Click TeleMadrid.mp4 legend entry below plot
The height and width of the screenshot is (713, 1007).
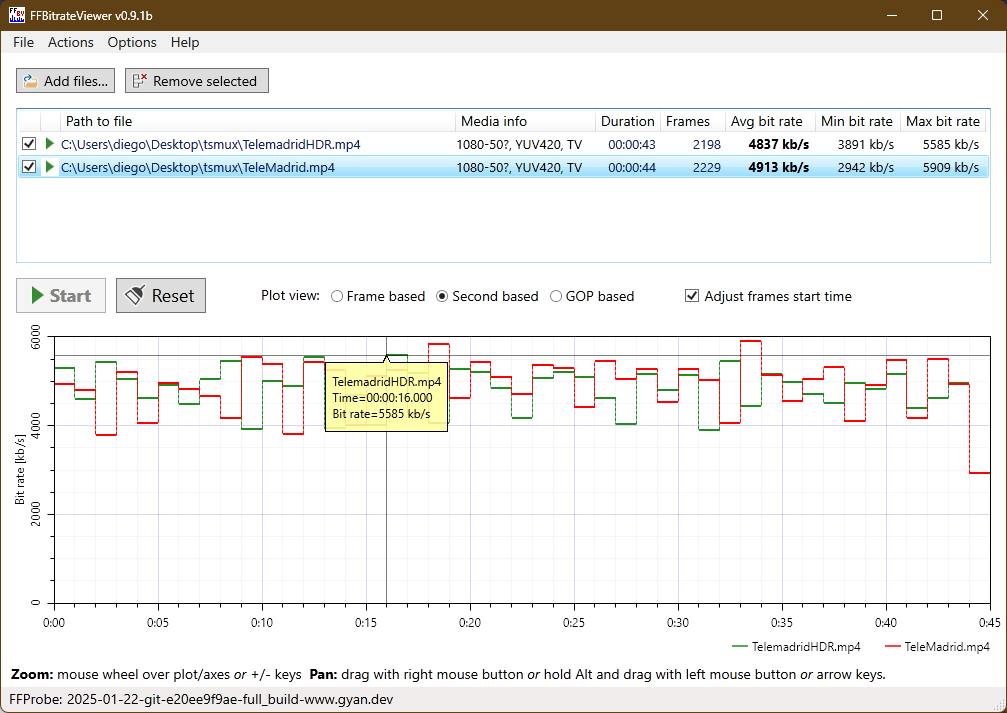click(x=937, y=646)
